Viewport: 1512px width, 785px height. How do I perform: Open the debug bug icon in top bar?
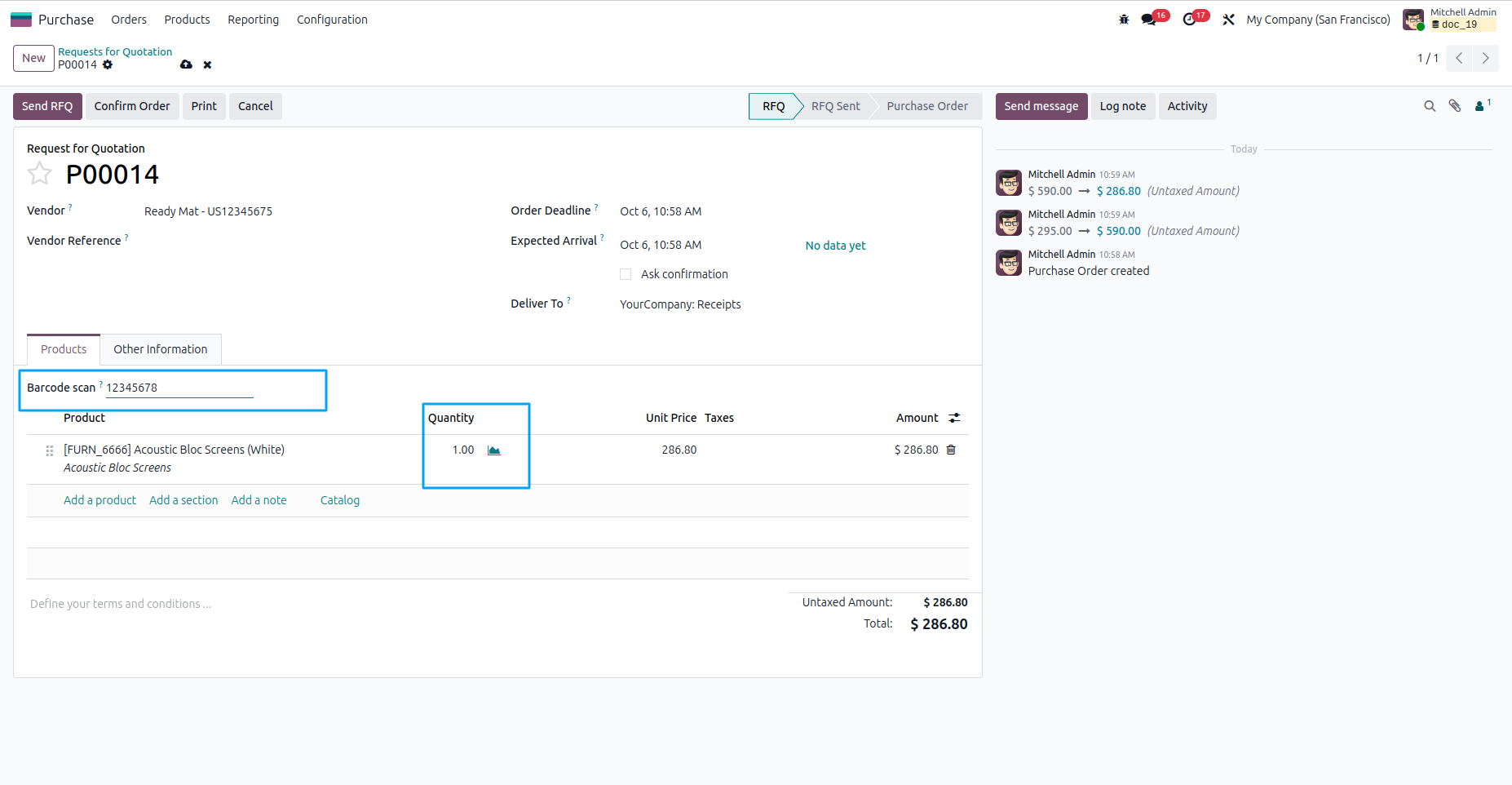pos(1124,20)
